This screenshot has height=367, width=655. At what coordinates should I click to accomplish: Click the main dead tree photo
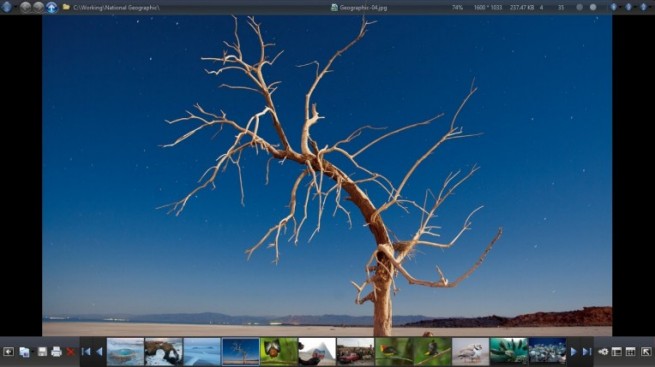[x=327, y=176]
